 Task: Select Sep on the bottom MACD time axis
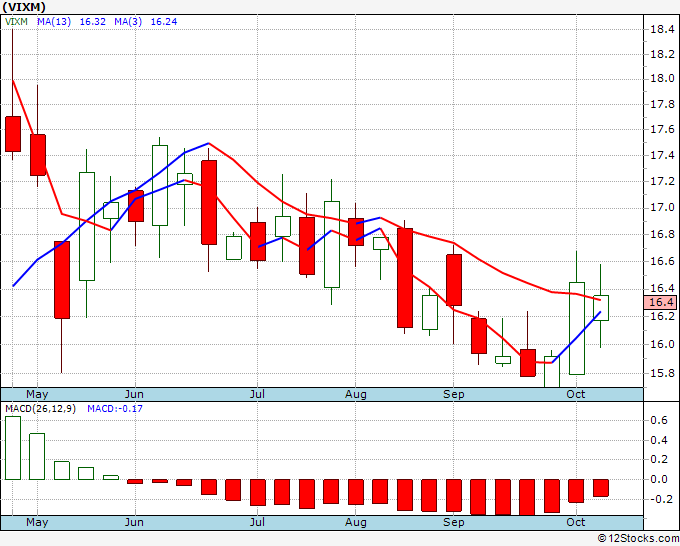tap(454, 522)
